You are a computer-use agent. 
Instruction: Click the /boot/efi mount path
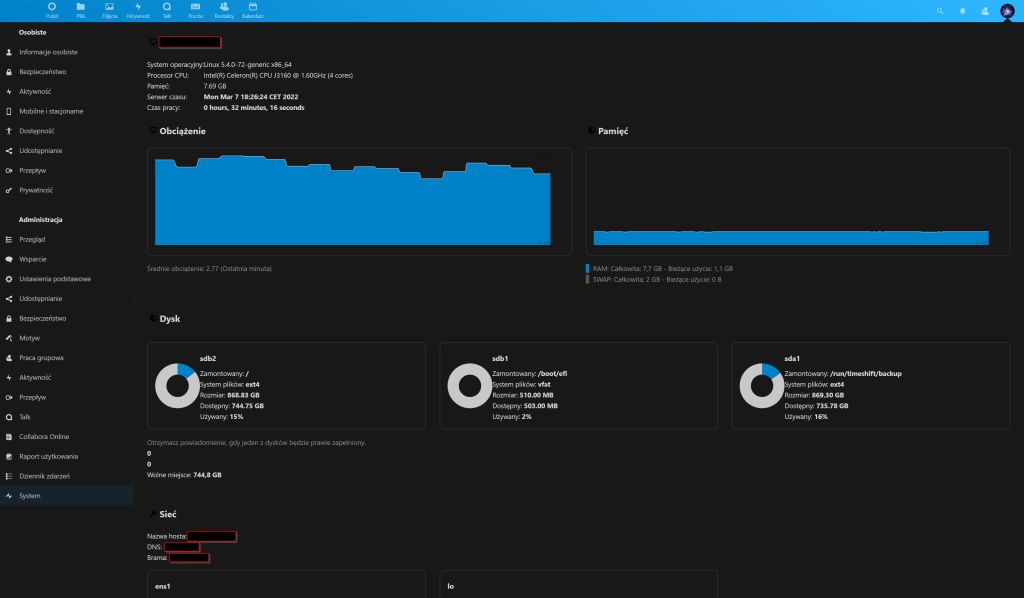coord(552,373)
